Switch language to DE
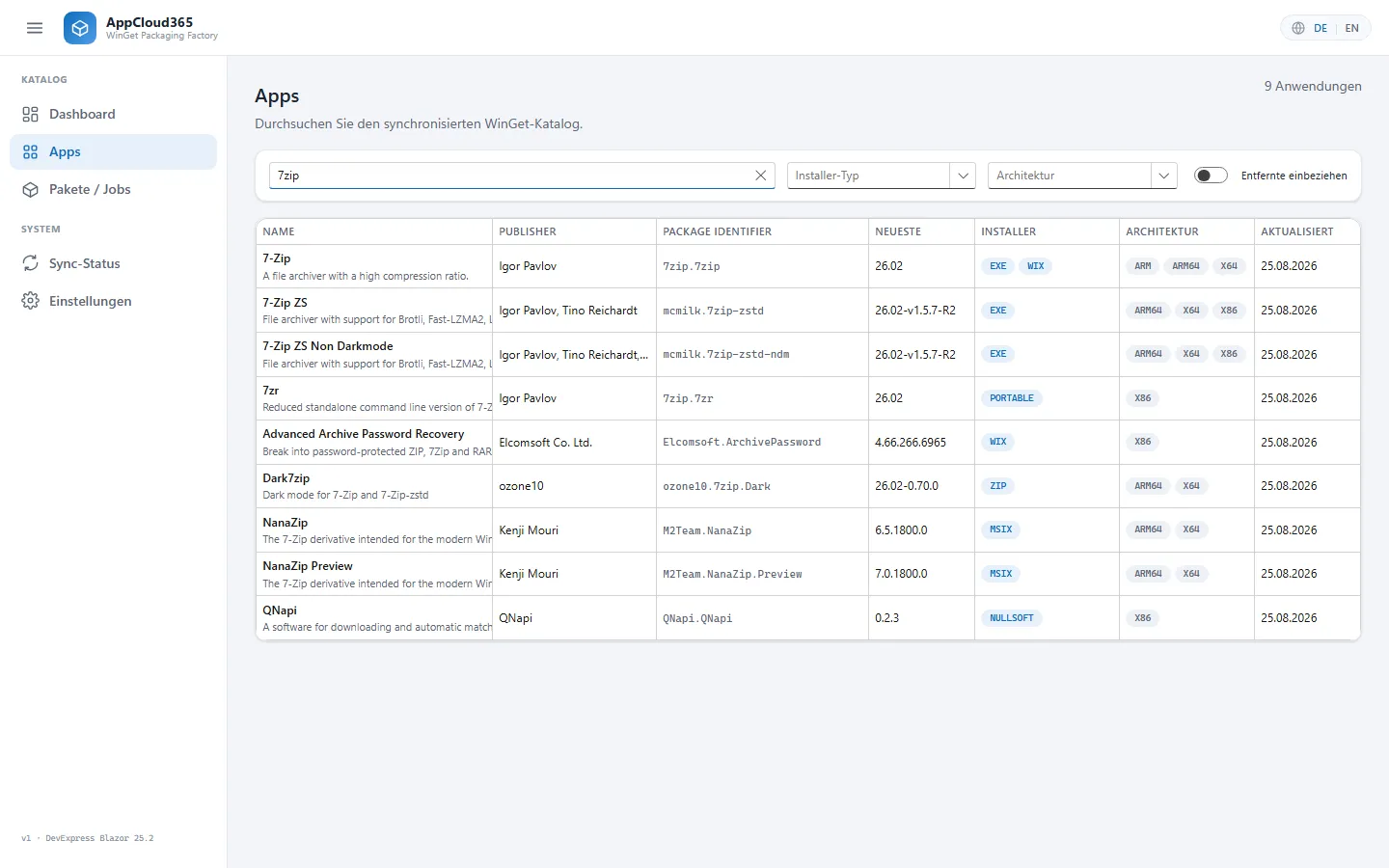Viewport: 1389px width, 868px height. (1321, 28)
